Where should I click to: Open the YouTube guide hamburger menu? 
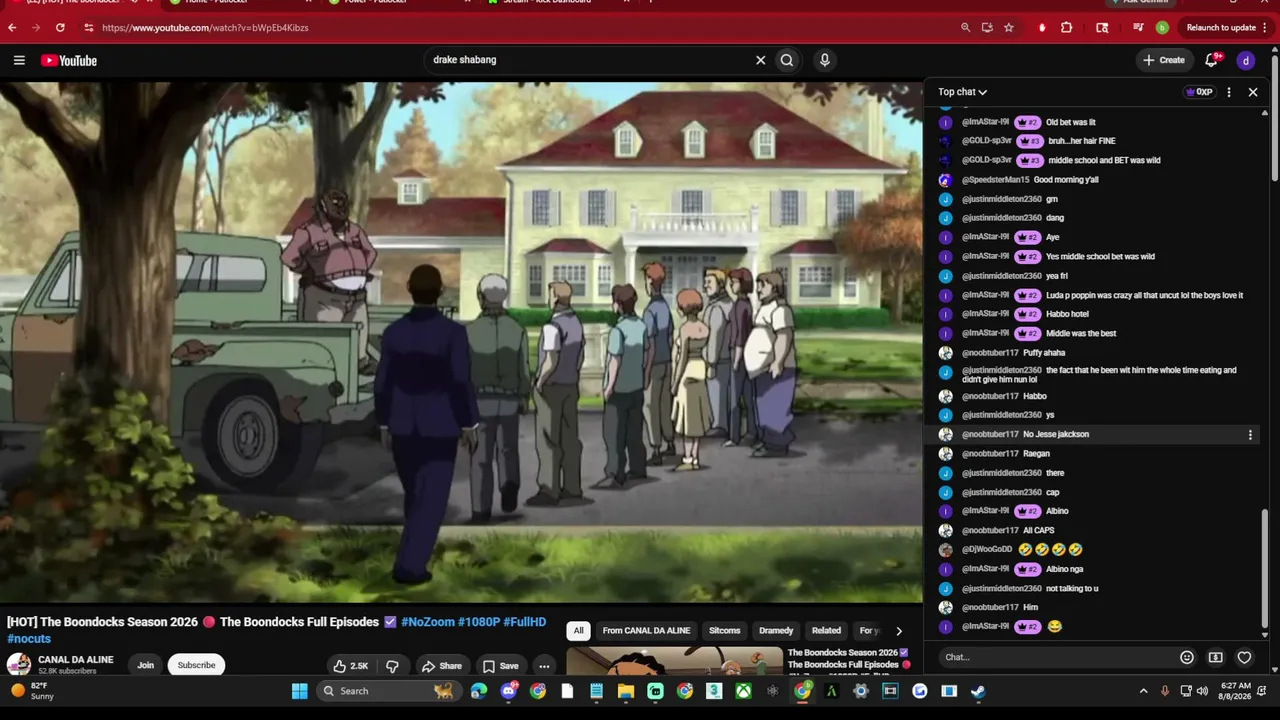coord(19,60)
